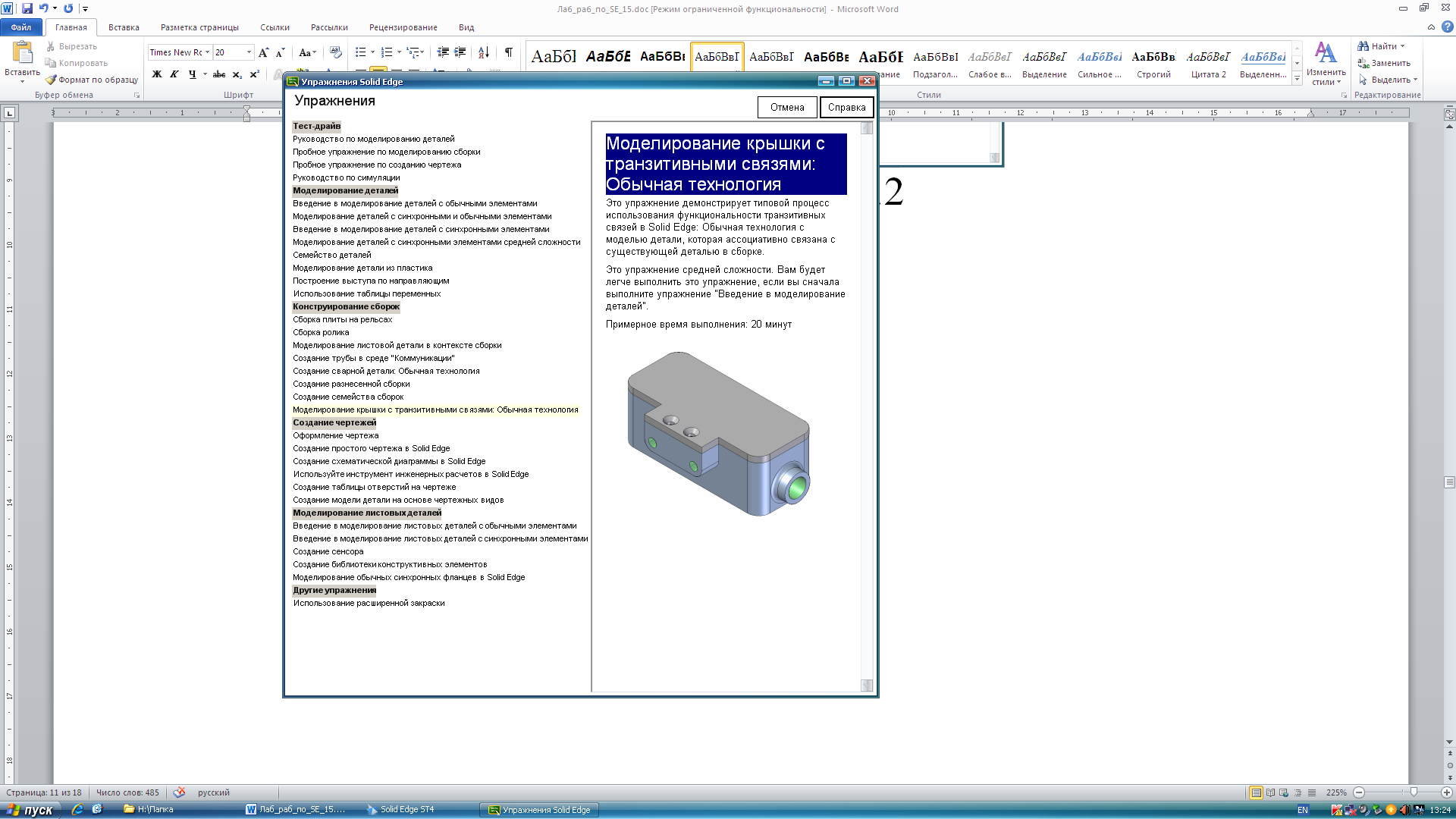Click the Cut (Вырезать) command
Image resolution: width=1456 pixels, height=819 pixels.
pos(71,46)
